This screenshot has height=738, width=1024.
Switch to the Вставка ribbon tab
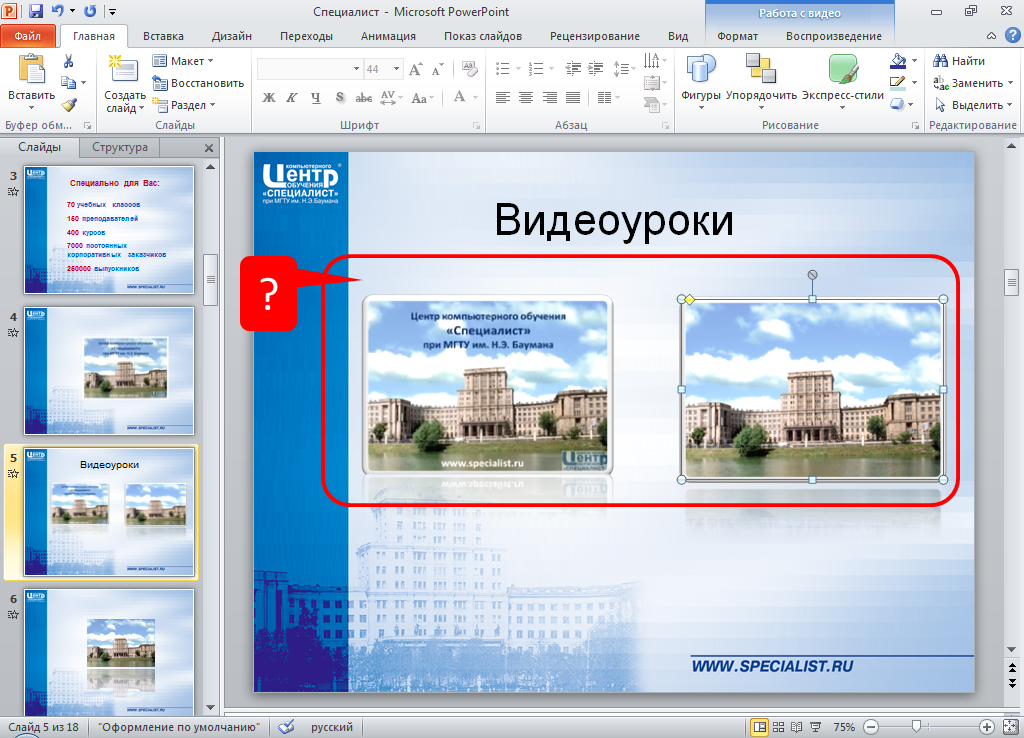(163, 36)
